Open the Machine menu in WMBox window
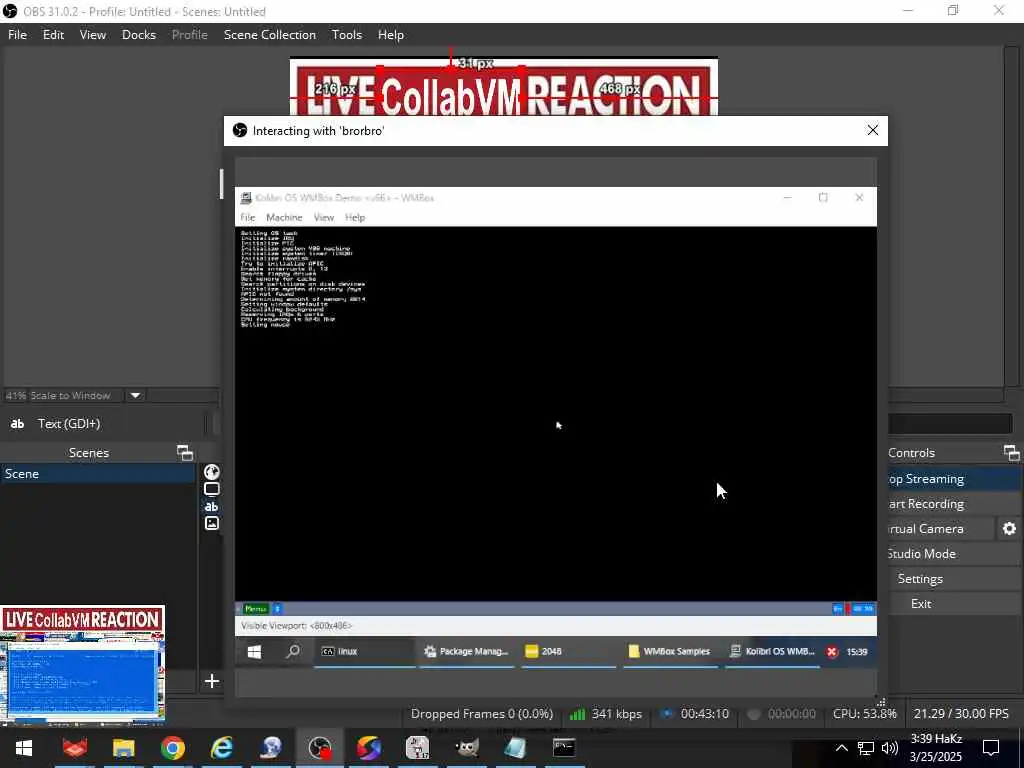This screenshot has height=768, width=1024. [x=284, y=217]
